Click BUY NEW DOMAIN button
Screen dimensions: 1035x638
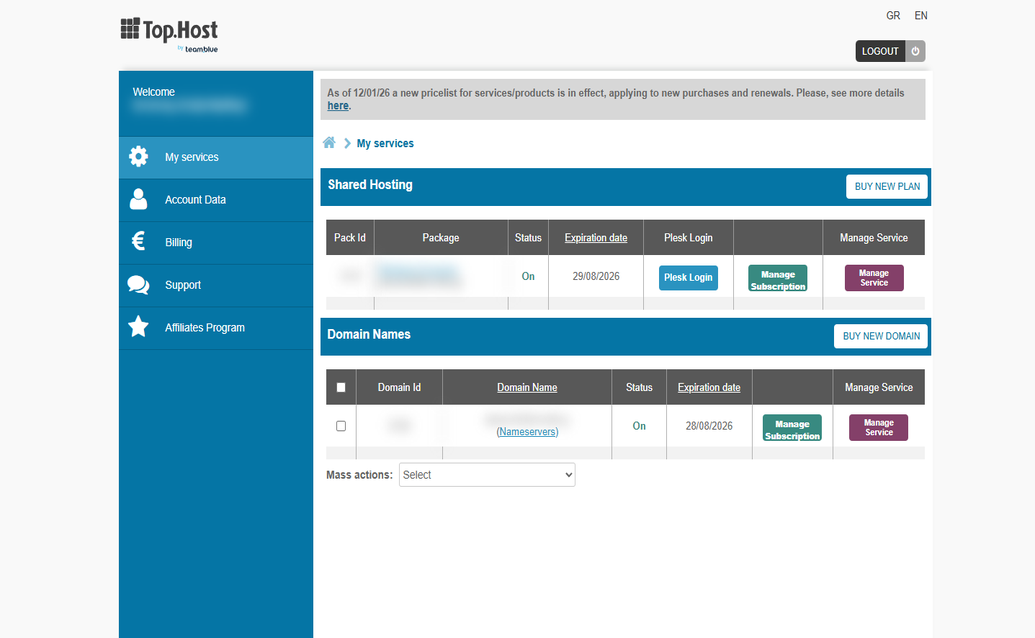[881, 336]
